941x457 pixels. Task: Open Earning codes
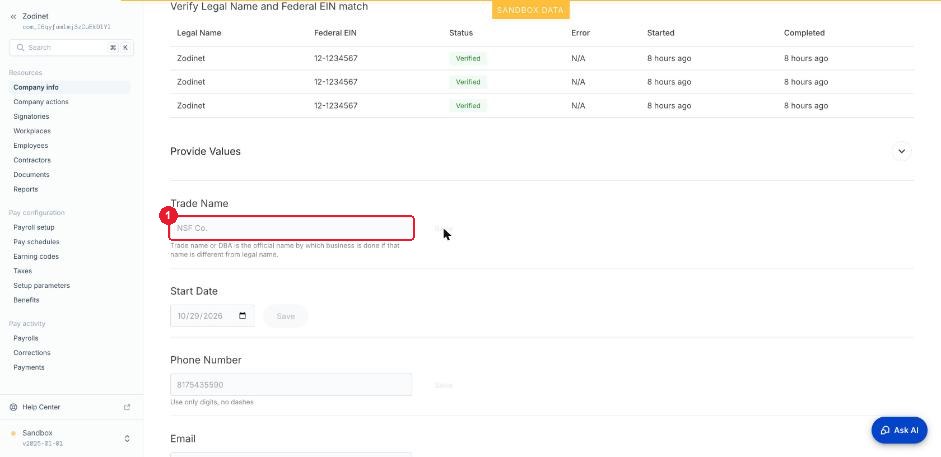click(x=36, y=257)
